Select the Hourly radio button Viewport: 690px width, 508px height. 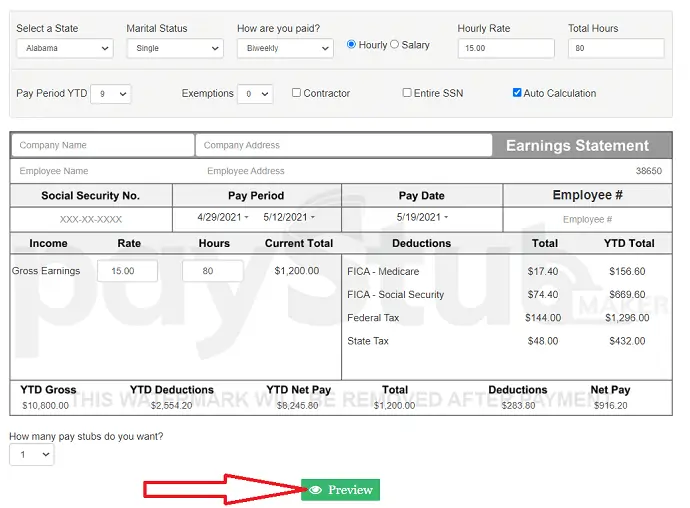point(351,44)
